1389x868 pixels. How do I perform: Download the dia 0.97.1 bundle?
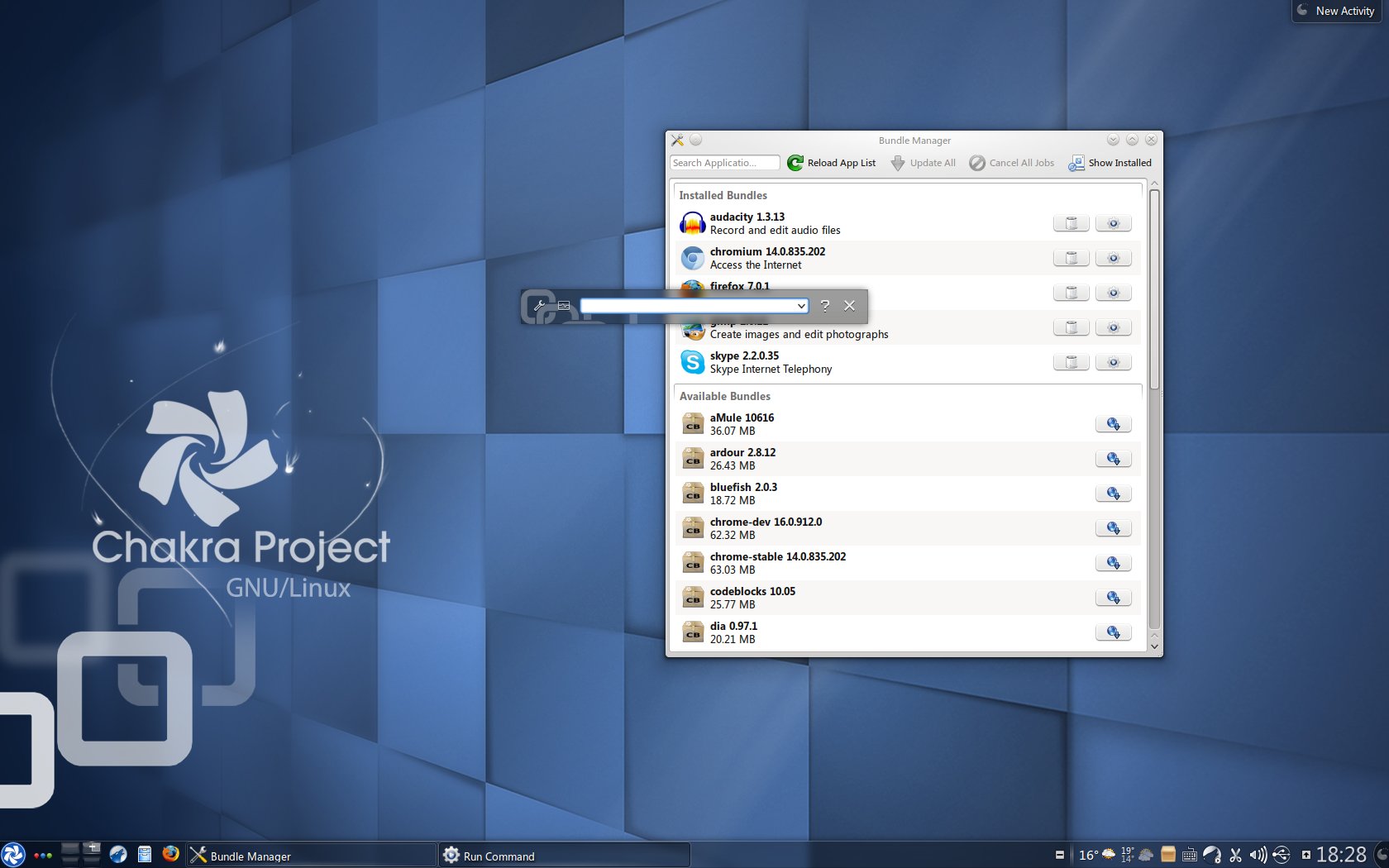(x=1113, y=632)
